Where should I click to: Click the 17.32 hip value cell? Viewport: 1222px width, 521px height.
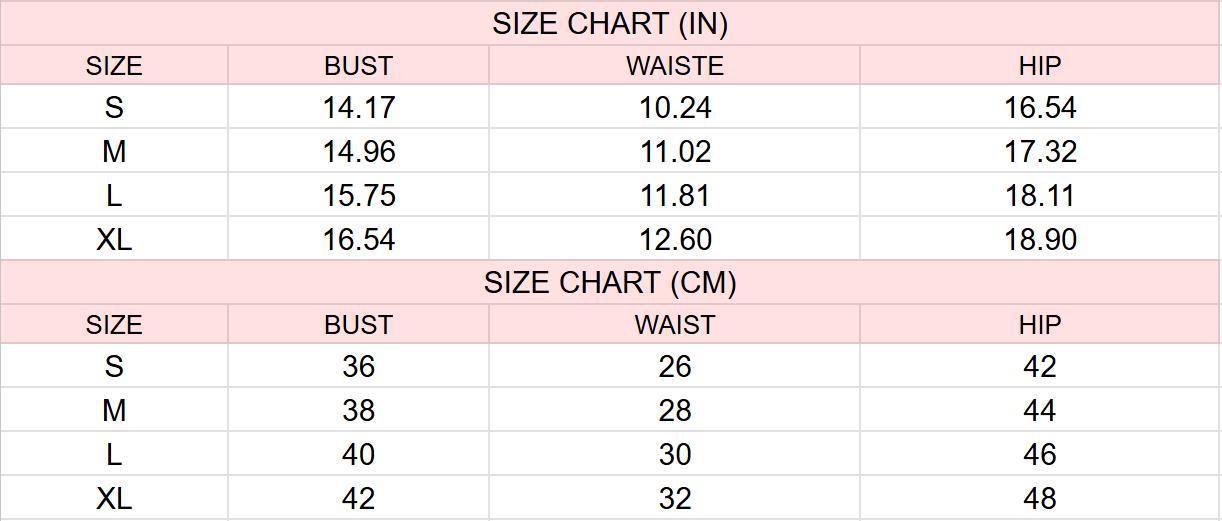[x=1040, y=151]
